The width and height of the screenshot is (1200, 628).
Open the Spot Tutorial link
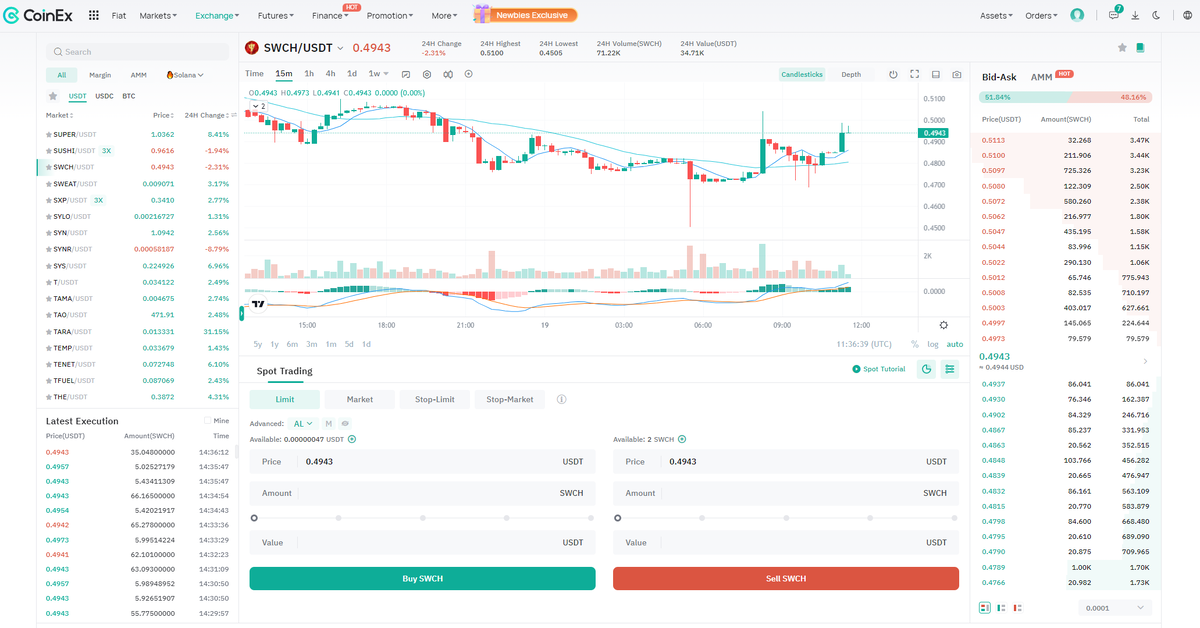point(879,369)
